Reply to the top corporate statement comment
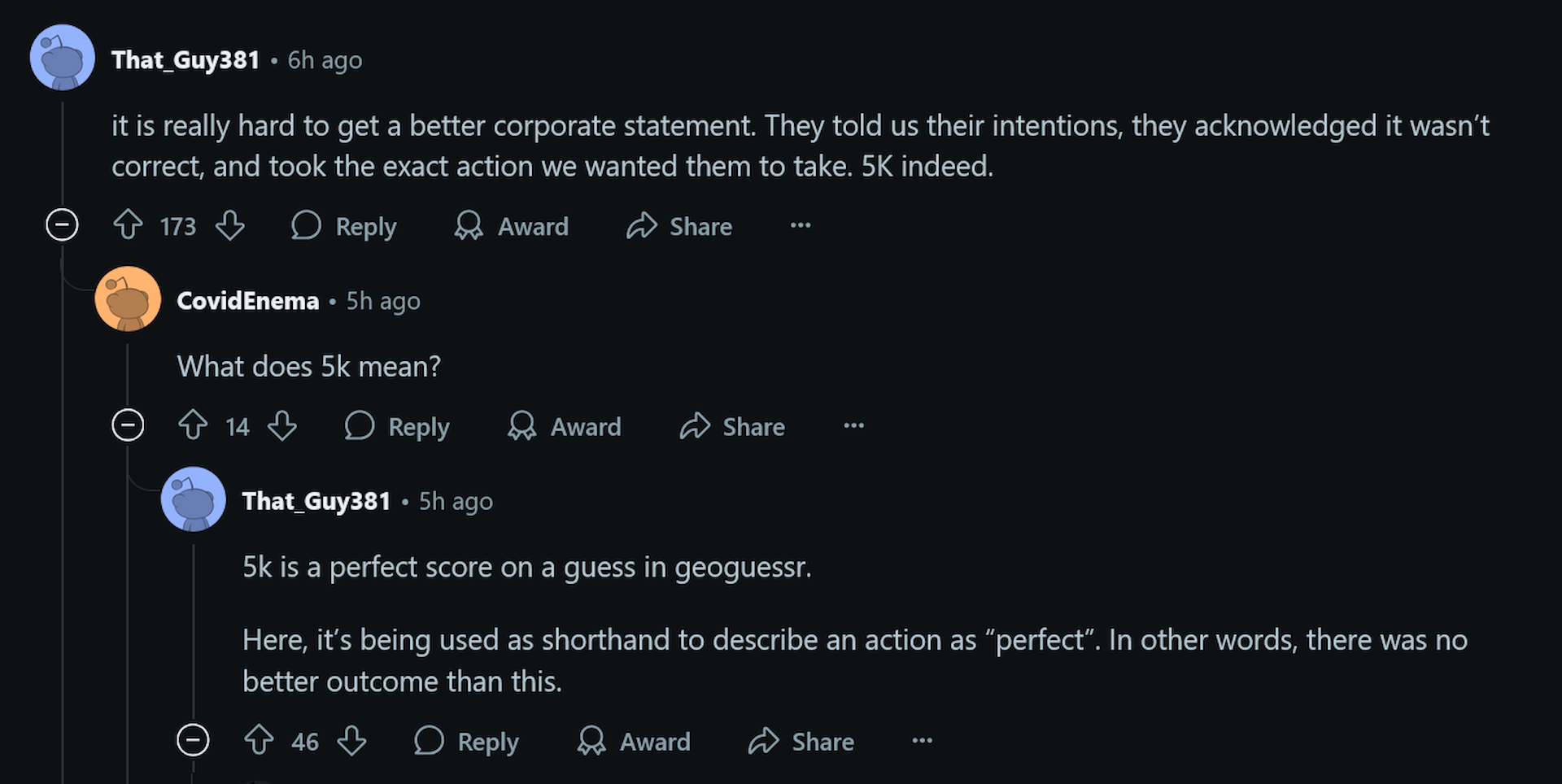The height and width of the screenshot is (784, 1562). [x=344, y=226]
